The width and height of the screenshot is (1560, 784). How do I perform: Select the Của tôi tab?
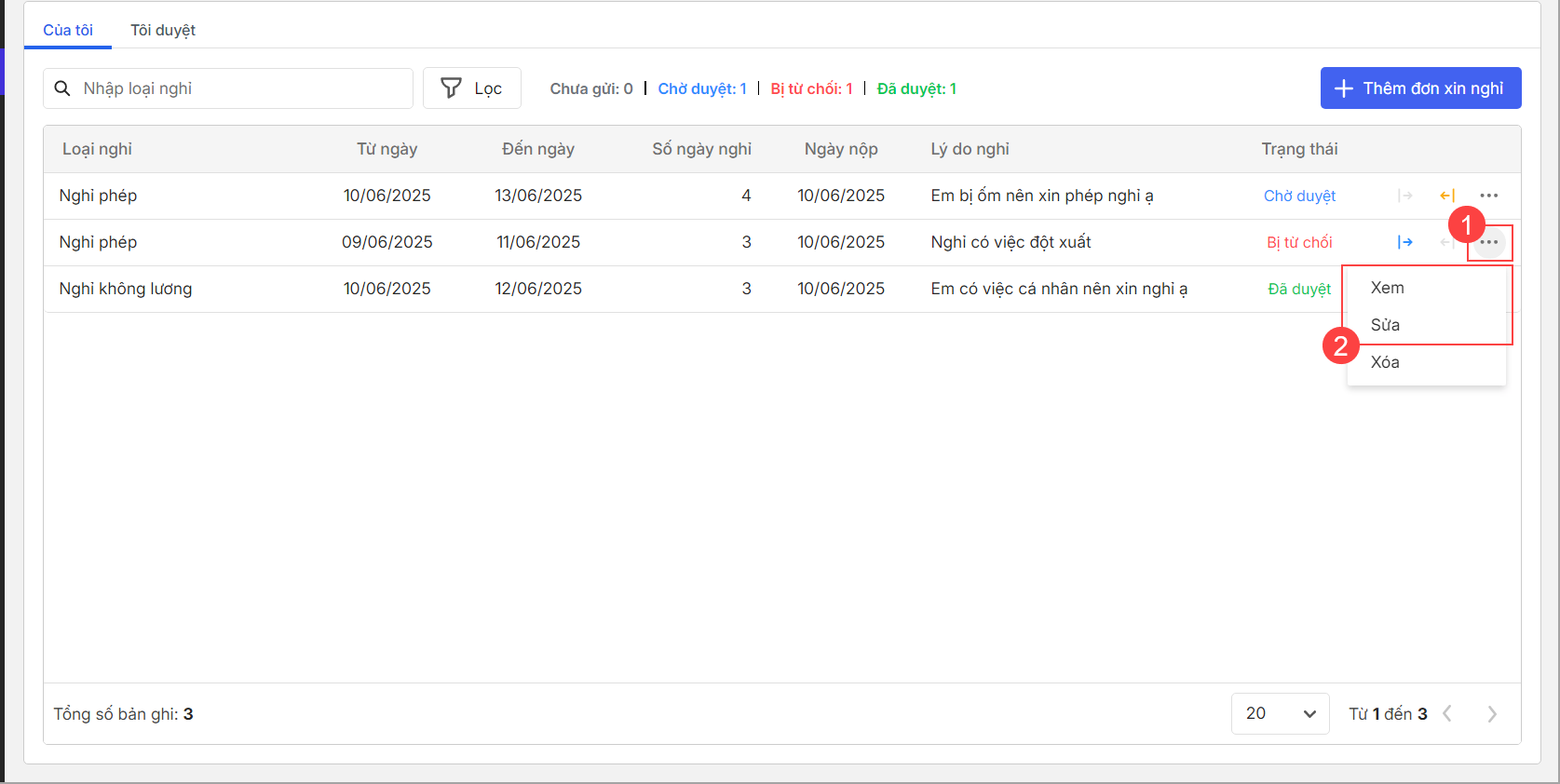[x=68, y=30]
